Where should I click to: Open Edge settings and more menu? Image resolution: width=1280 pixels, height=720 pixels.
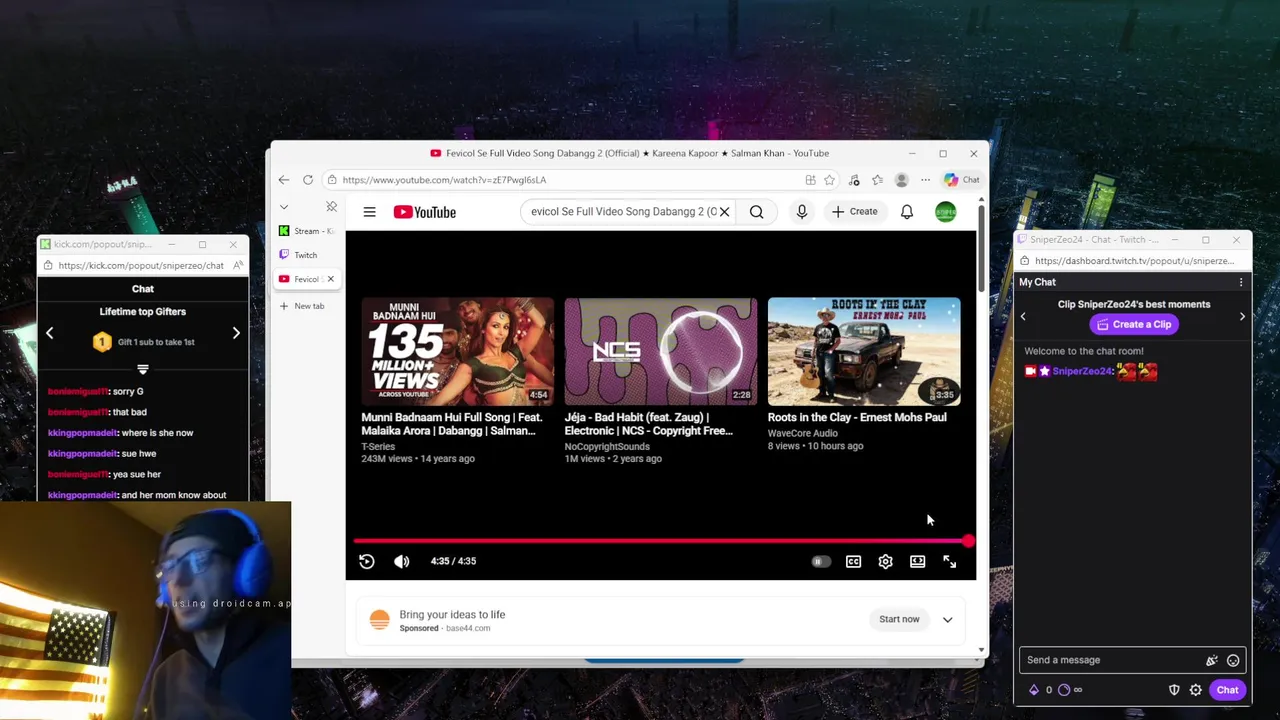pyautogui.click(x=925, y=180)
